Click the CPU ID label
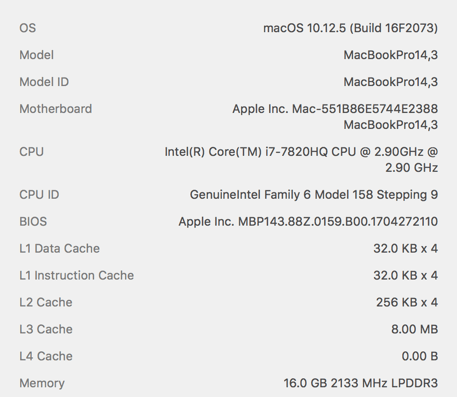This screenshot has height=397, width=457. (x=39, y=195)
